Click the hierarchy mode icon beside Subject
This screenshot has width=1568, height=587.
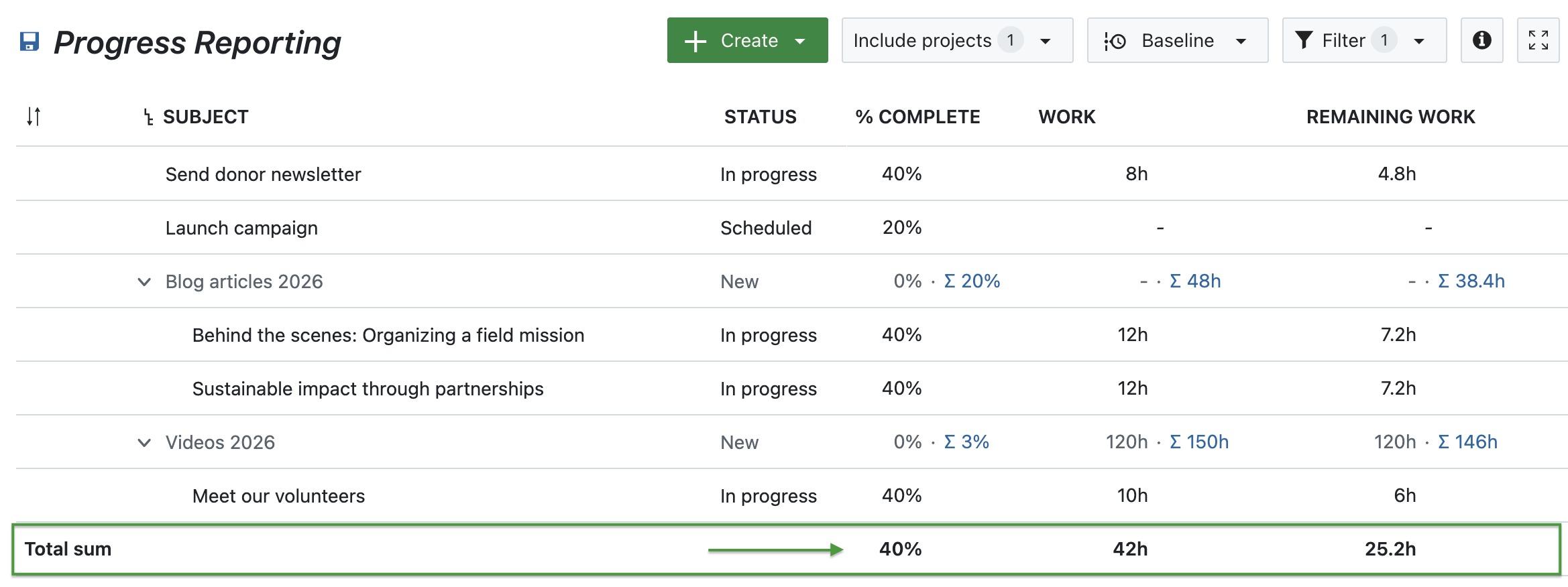pos(148,118)
